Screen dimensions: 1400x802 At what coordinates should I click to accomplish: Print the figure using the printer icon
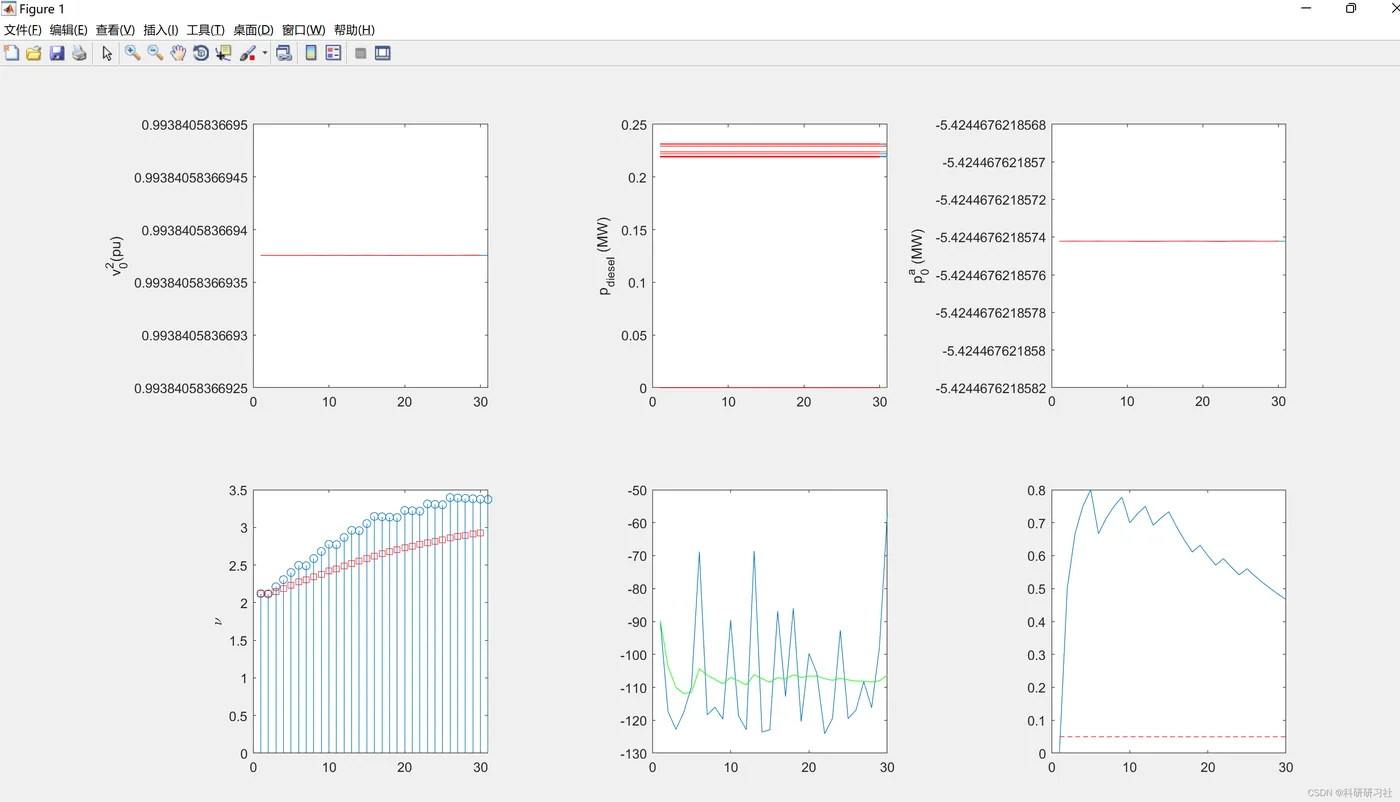[x=79, y=53]
